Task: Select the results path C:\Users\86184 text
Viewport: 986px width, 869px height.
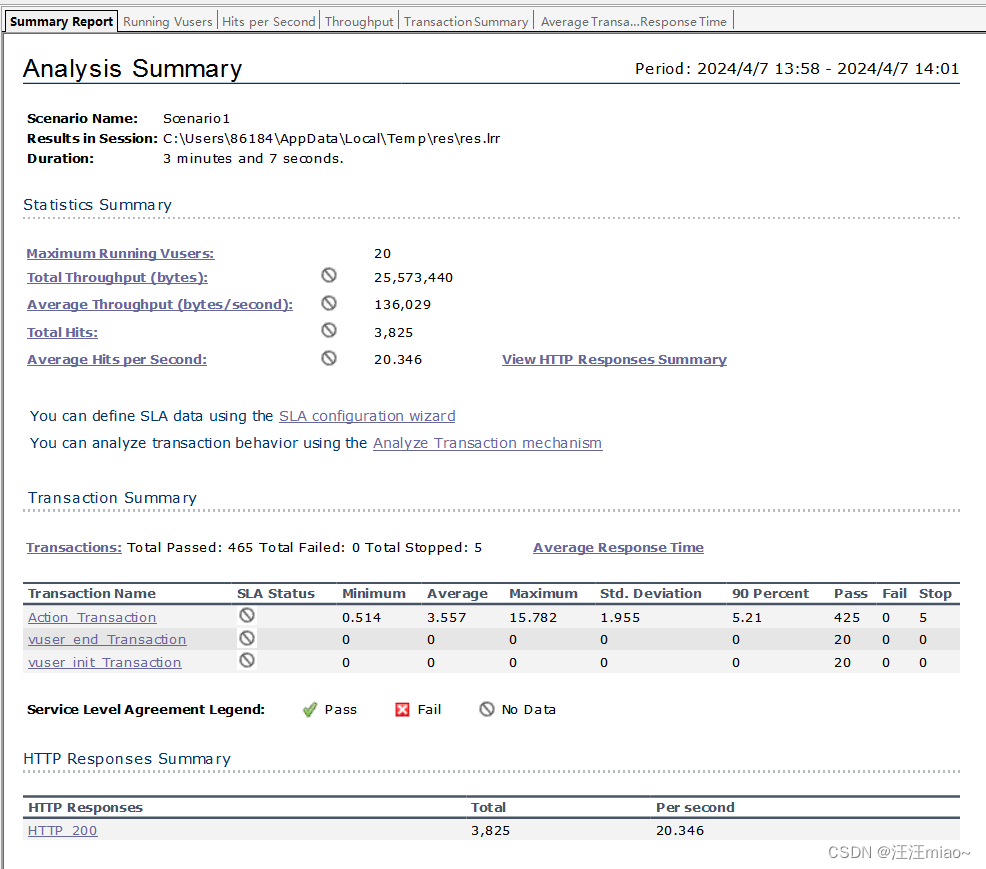Action: click(331, 138)
